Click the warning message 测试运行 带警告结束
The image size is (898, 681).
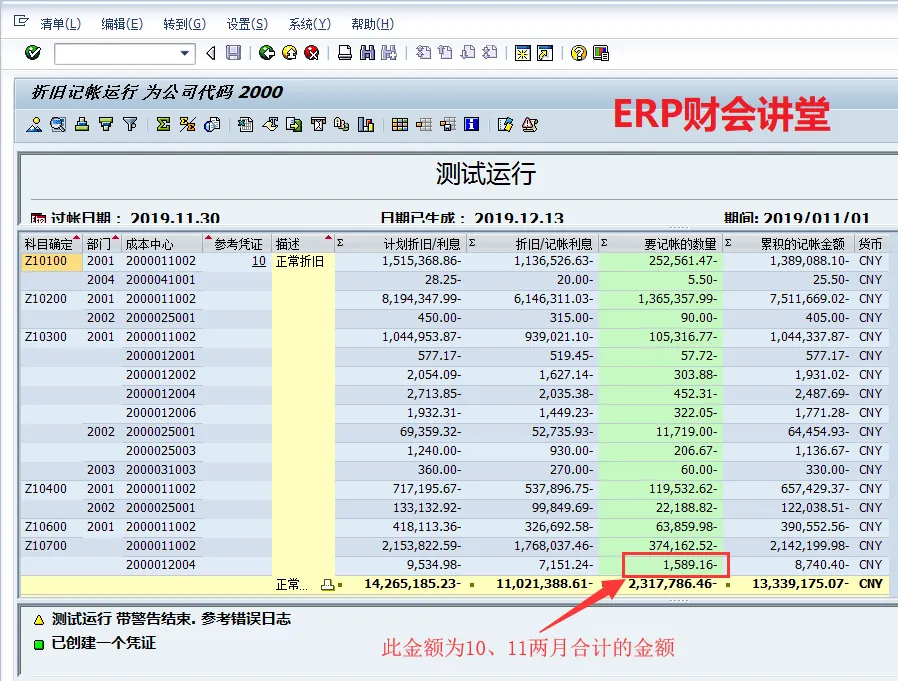(x=171, y=619)
